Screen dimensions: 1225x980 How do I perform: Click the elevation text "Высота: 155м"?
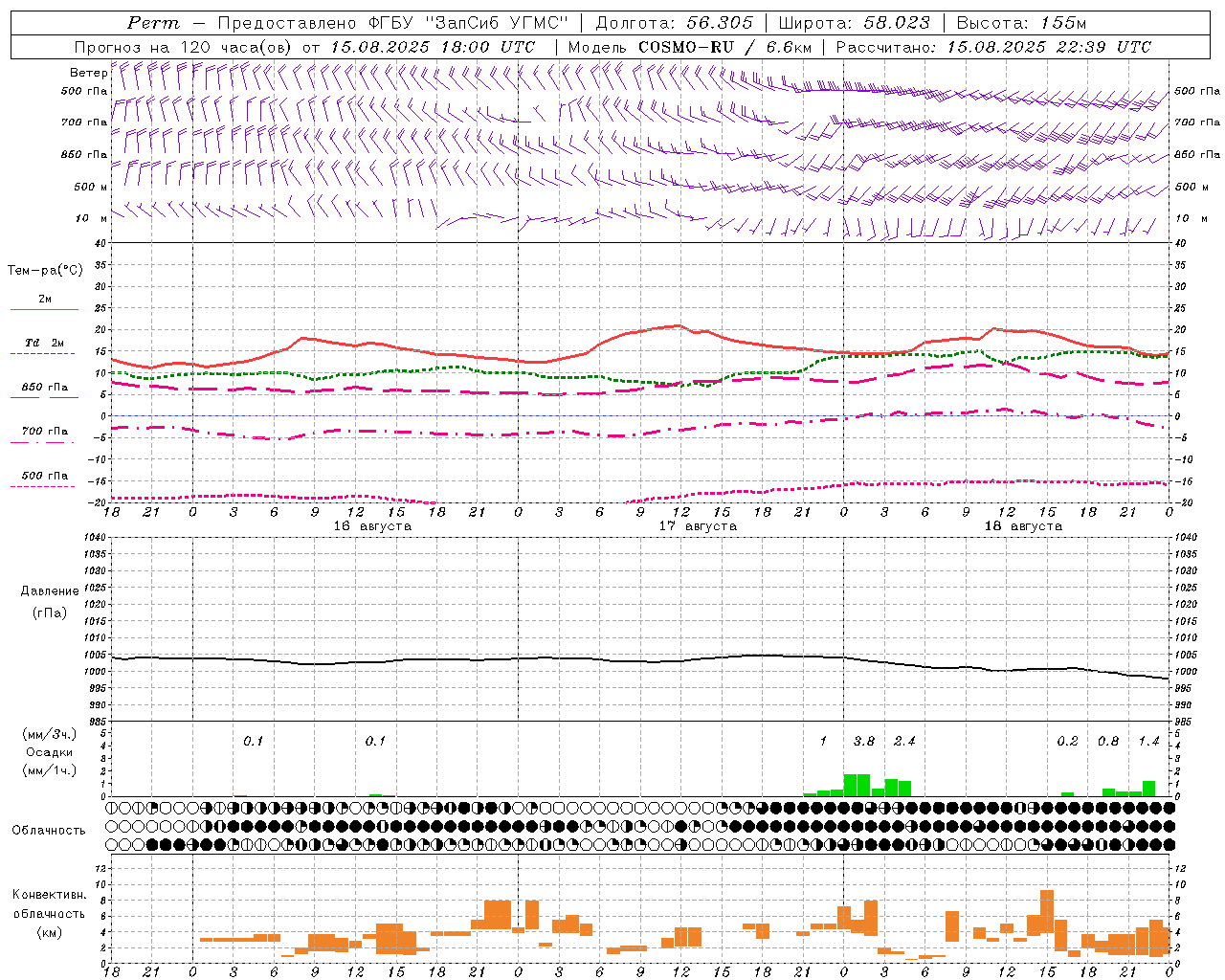1022,23
